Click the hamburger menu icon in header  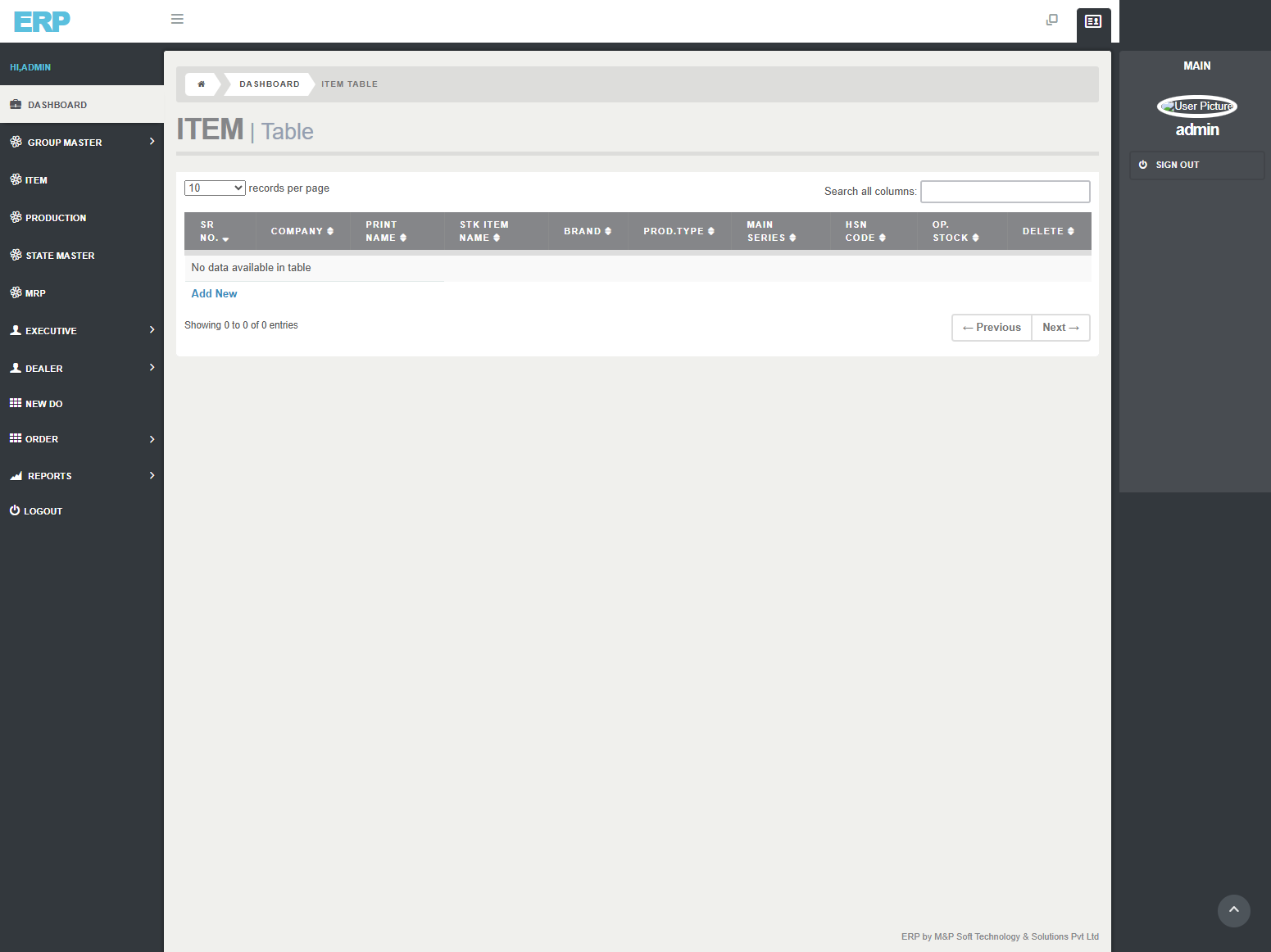click(x=177, y=19)
